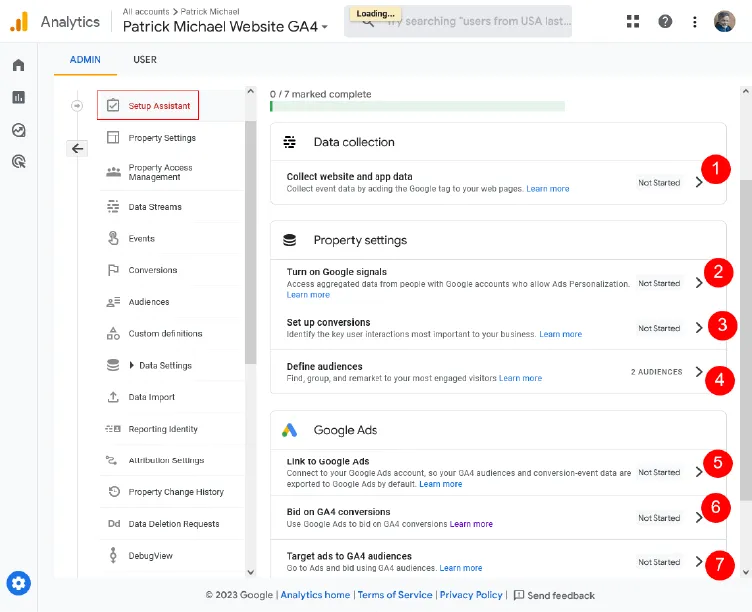Open the three-dot more options menu
This screenshot has width=752, height=612.
click(x=695, y=22)
